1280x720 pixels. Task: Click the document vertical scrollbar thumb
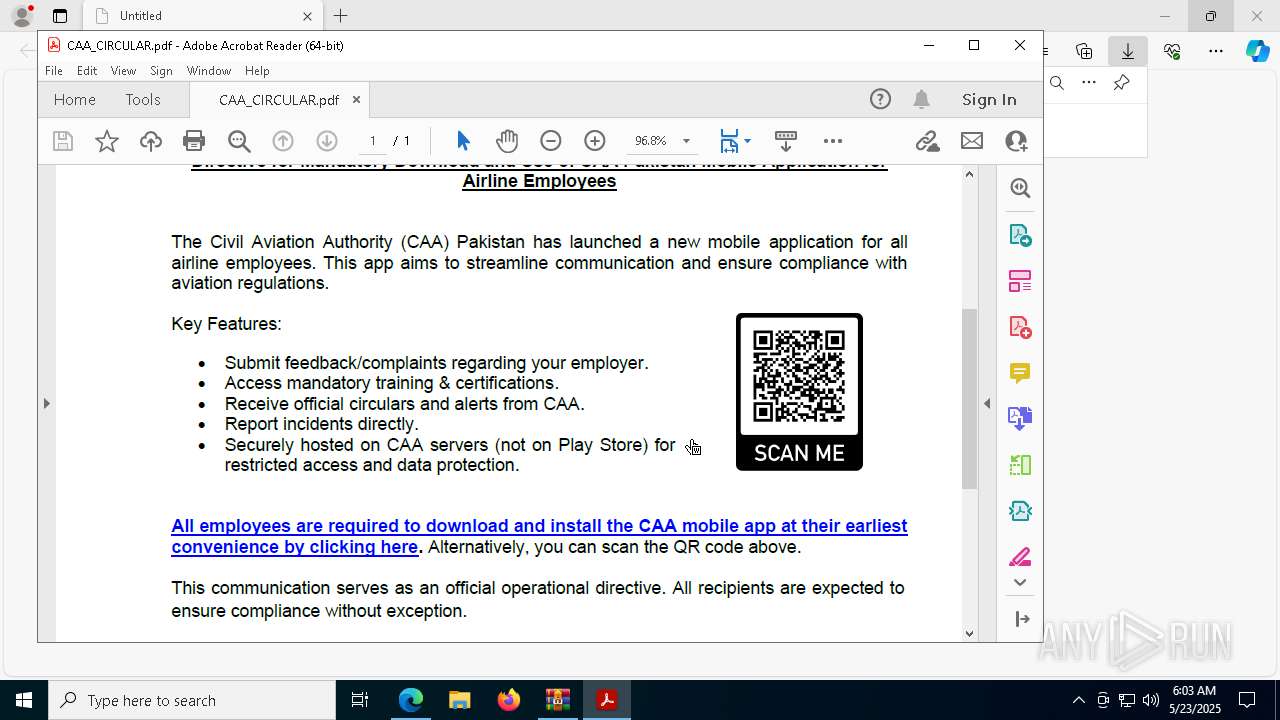point(969,399)
